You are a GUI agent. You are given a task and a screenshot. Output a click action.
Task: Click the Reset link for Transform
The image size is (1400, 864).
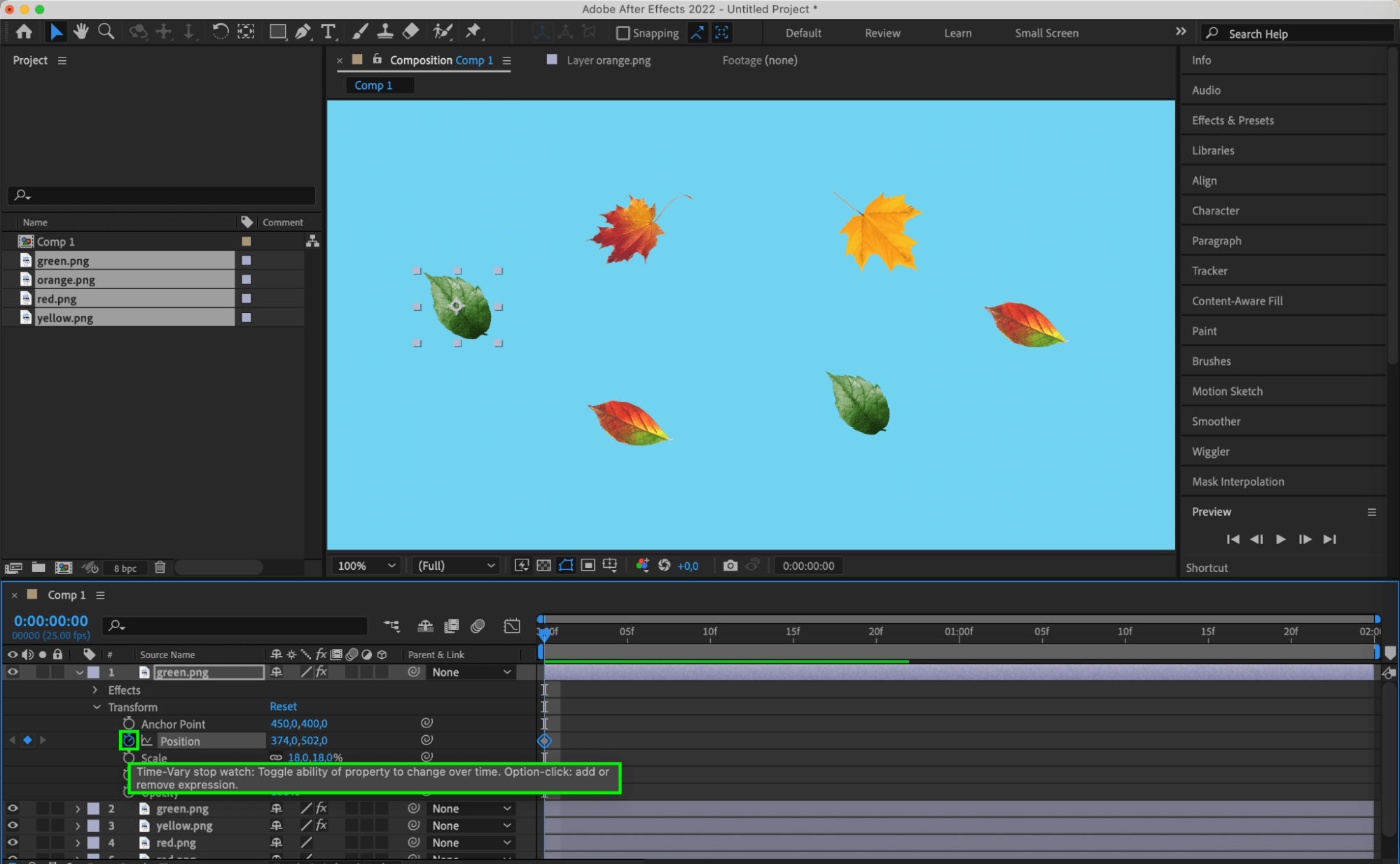click(x=283, y=706)
